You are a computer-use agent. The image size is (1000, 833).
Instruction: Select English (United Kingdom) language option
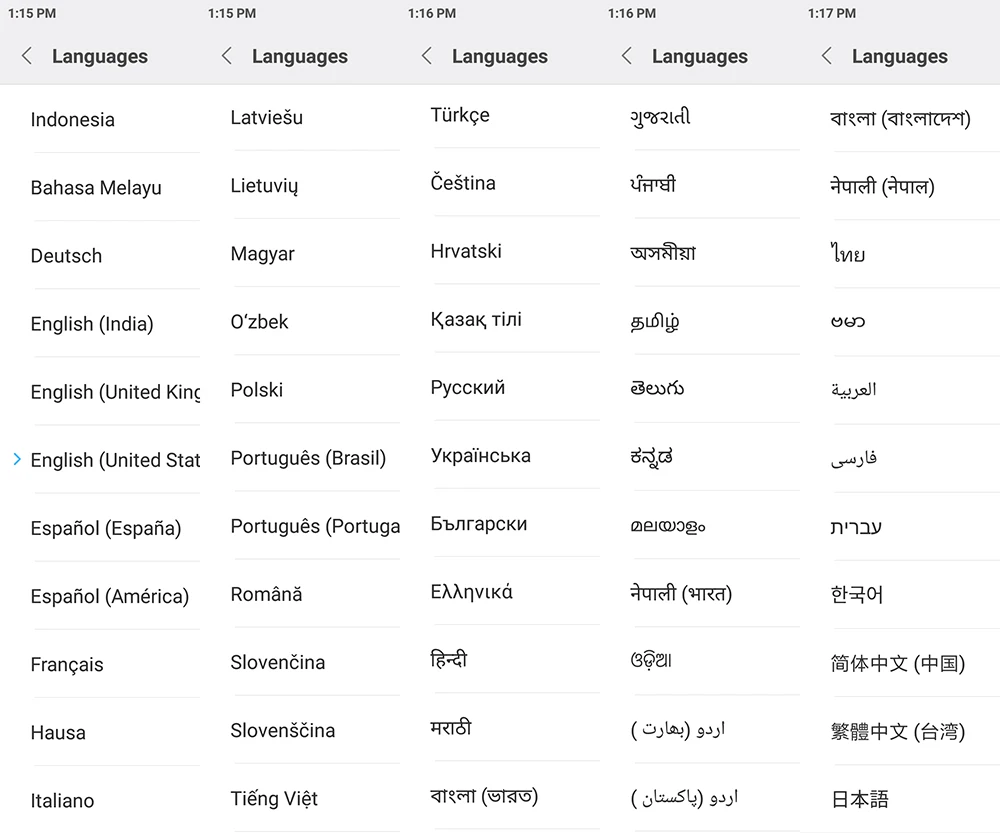(115, 392)
